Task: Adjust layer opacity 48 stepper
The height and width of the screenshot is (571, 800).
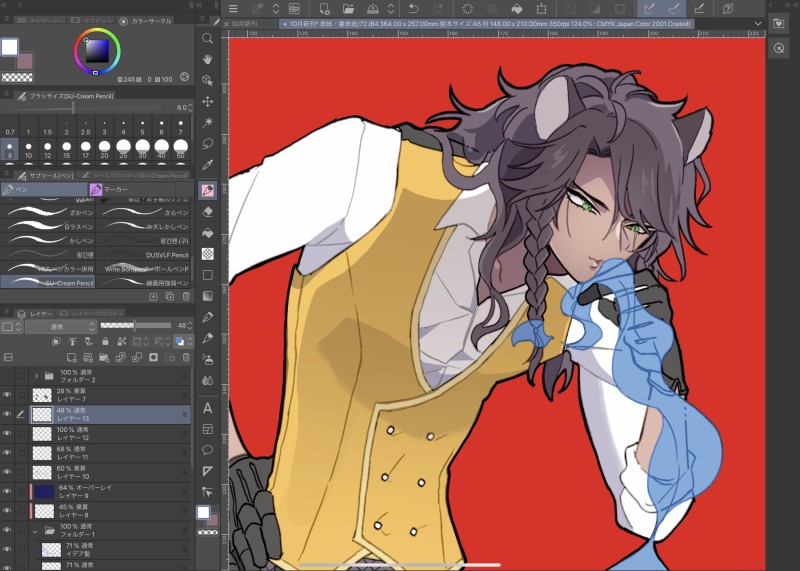Action: click(190, 326)
